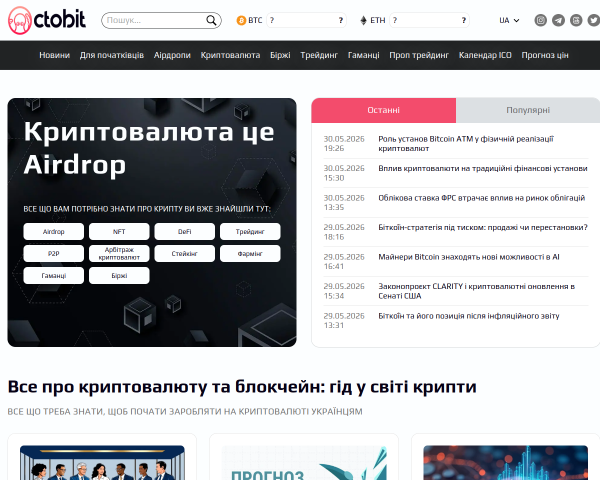
Task: Click the Криптовалюта це Airdrop heading
Action: (x=149, y=148)
